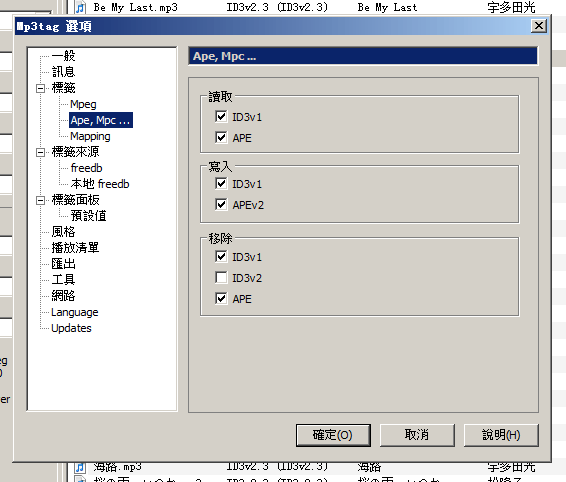Select 一般 in options tree
Image resolution: width=566 pixels, height=482 pixels.
(63, 56)
